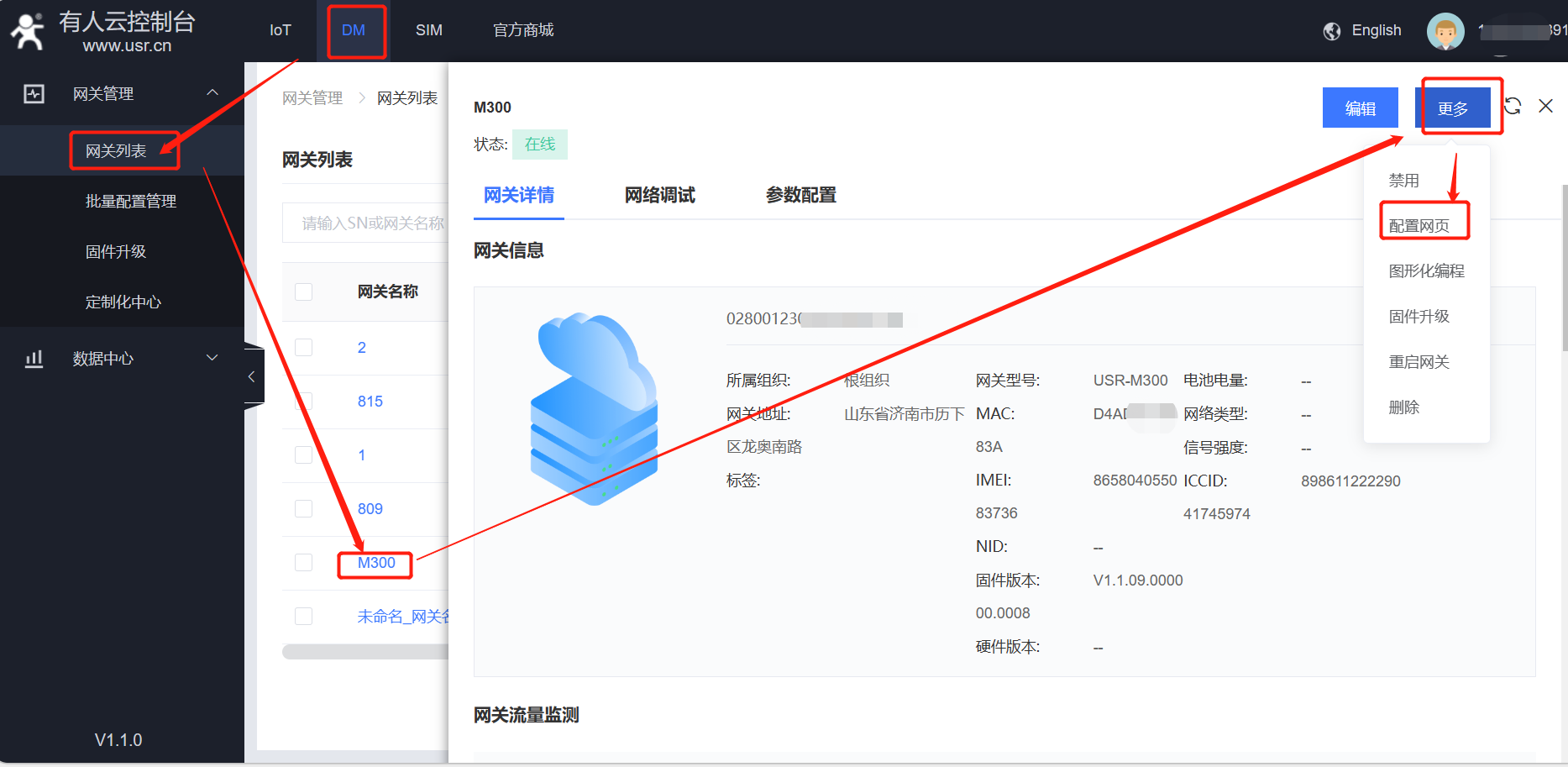Click the globe language icon

click(x=1332, y=31)
